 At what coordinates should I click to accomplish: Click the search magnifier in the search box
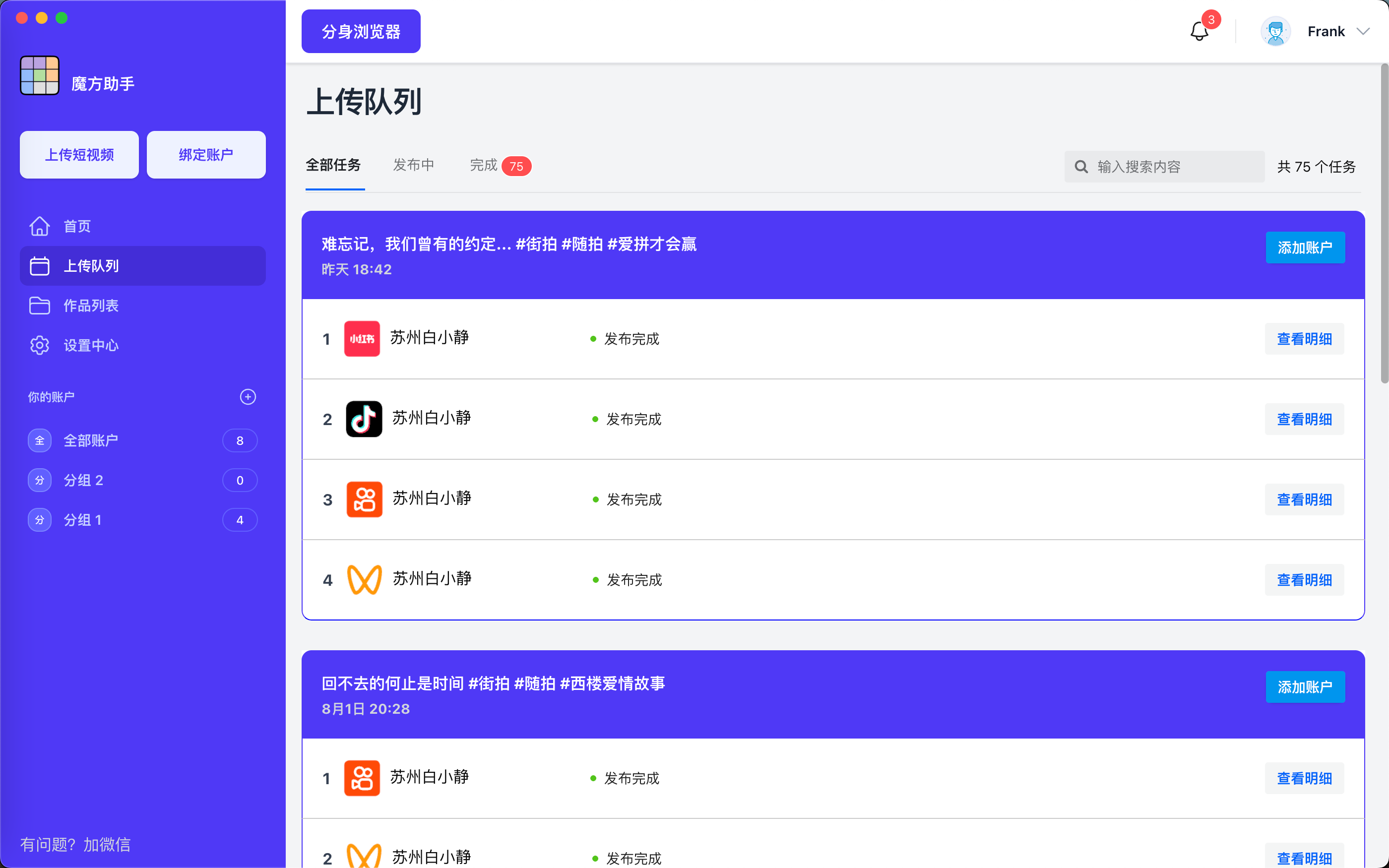pyautogui.click(x=1081, y=166)
